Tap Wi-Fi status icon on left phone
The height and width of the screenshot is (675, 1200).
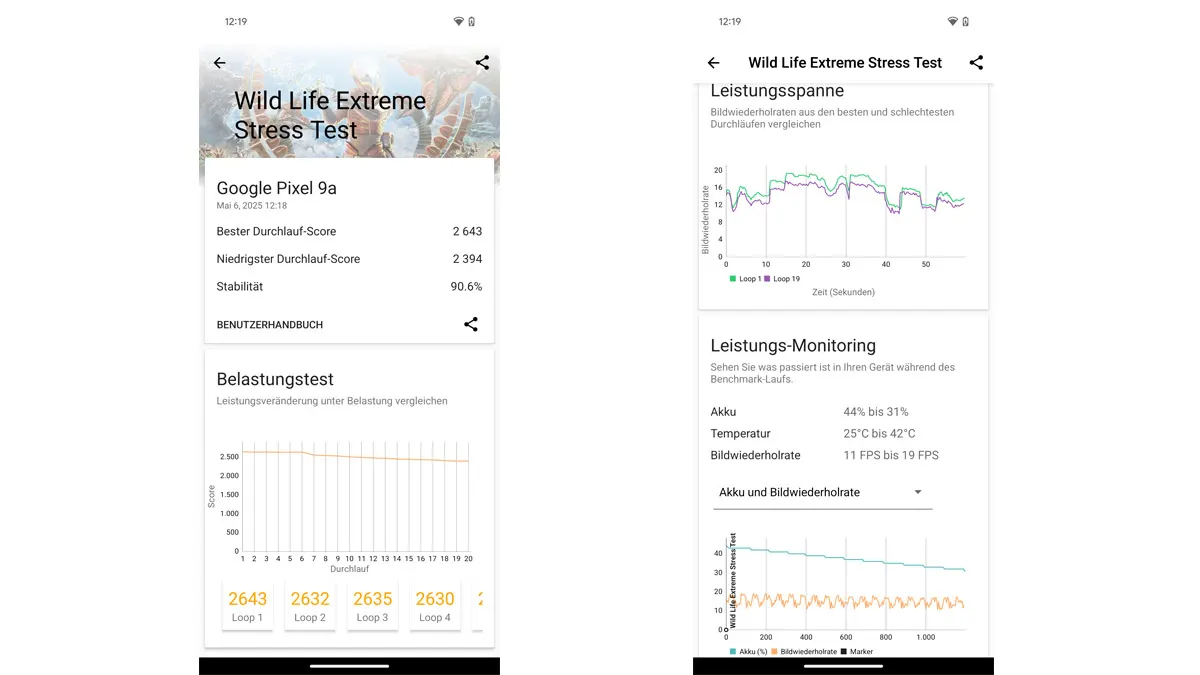click(458, 22)
